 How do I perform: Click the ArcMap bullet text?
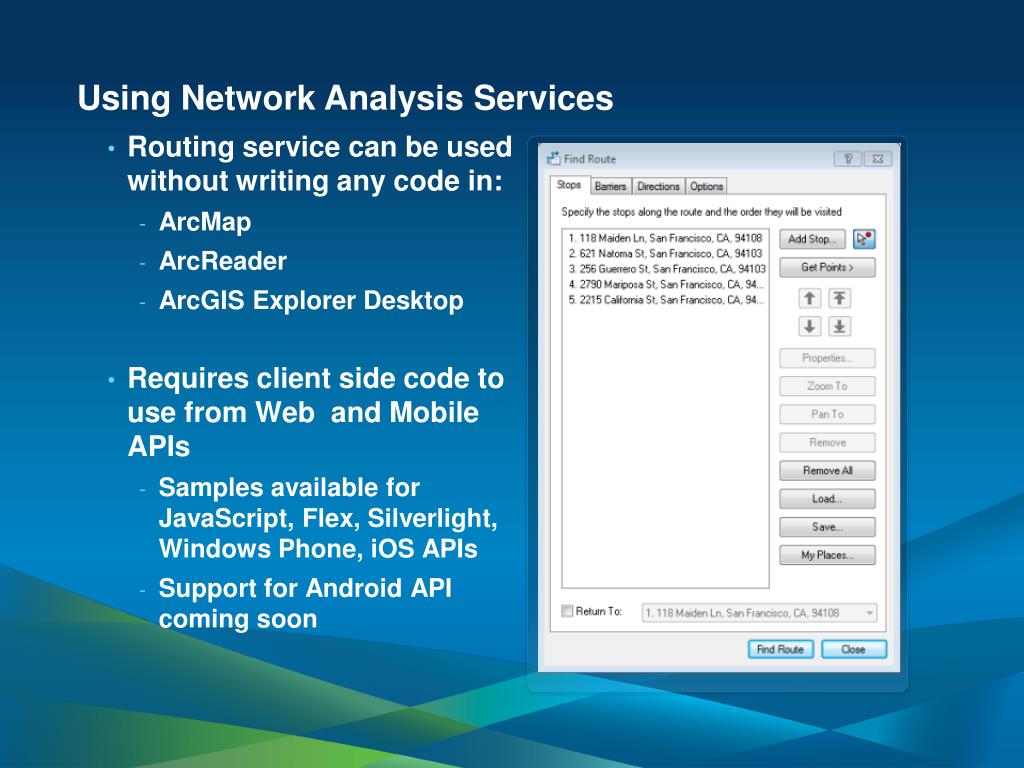click(x=205, y=222)
